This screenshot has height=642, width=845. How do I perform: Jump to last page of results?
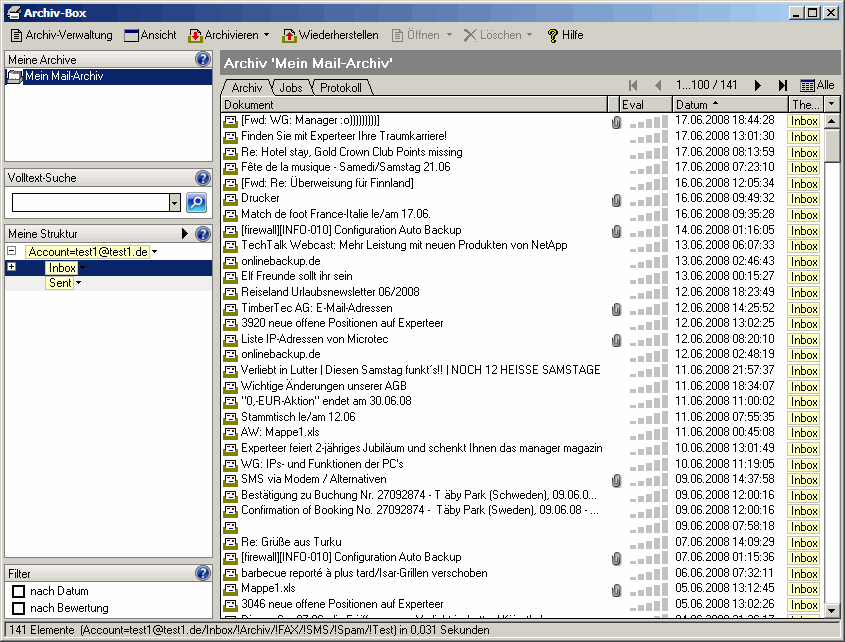point(783,86)
